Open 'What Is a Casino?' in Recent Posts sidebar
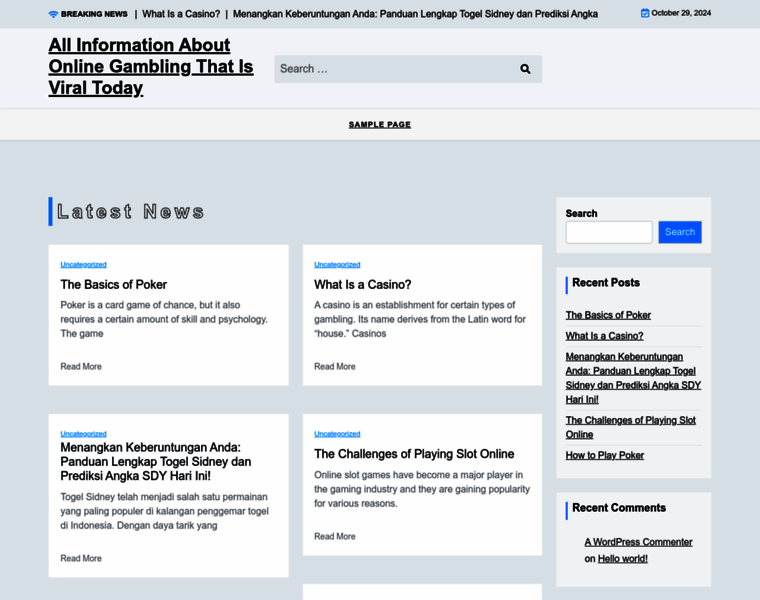Screen dimensions: 760x600 pos(604,336)
